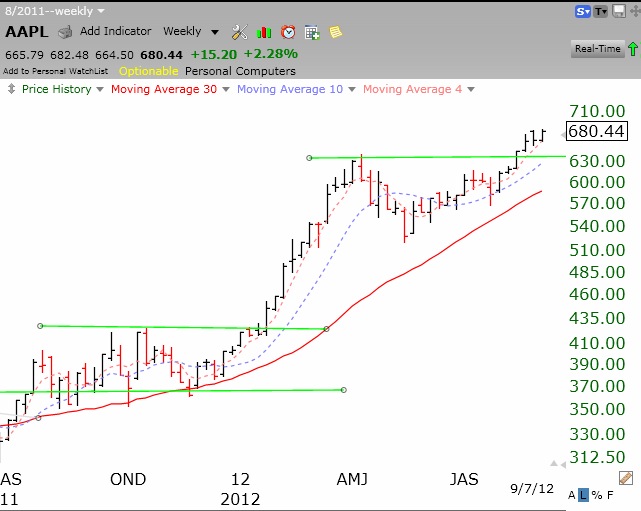Select the handle at left end of 630 trendline
This screenshot has width=641, height=511.
pyautogui.click(x=309, y=158)
